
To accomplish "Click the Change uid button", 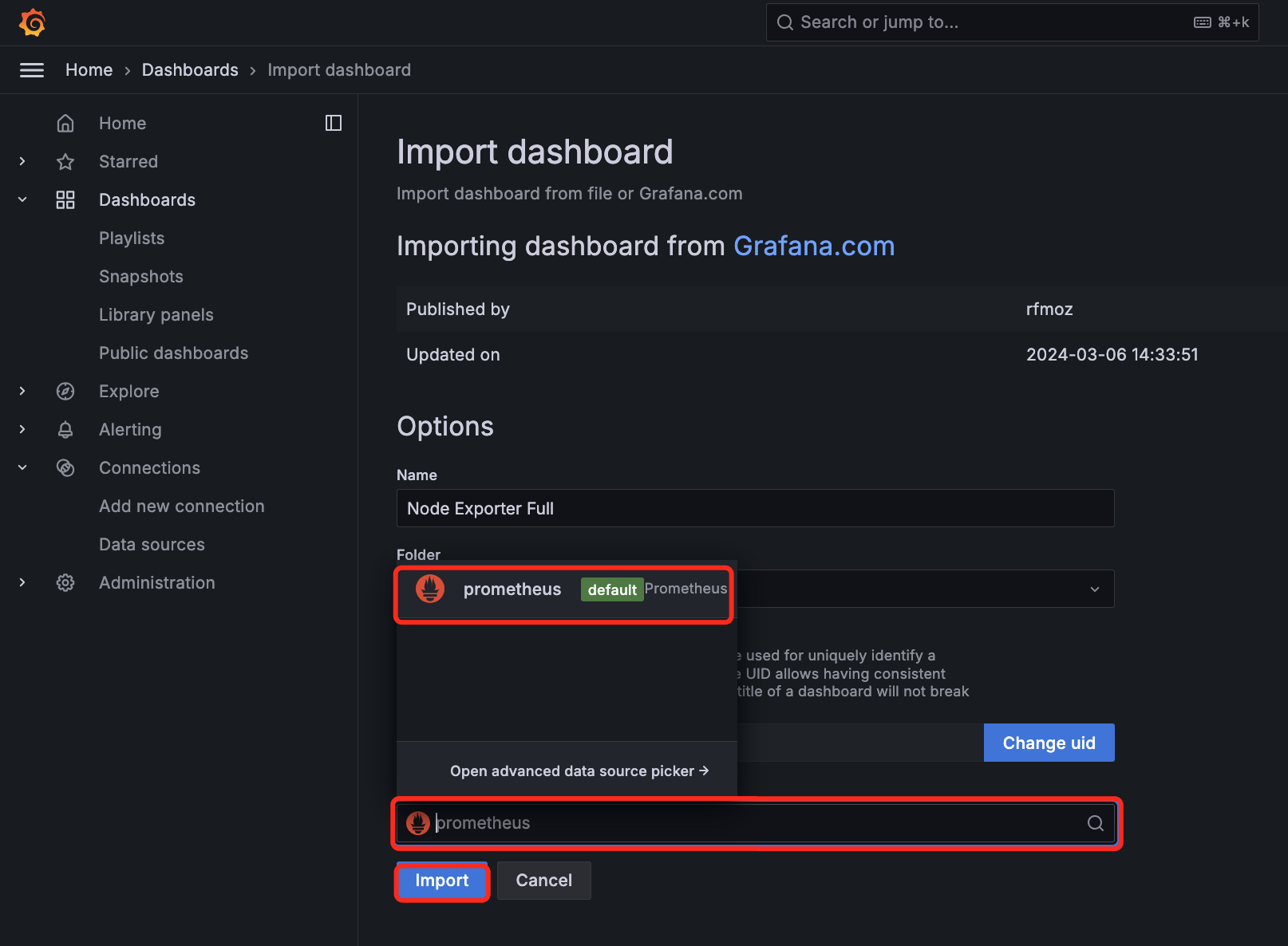I will pos(1049,743).
